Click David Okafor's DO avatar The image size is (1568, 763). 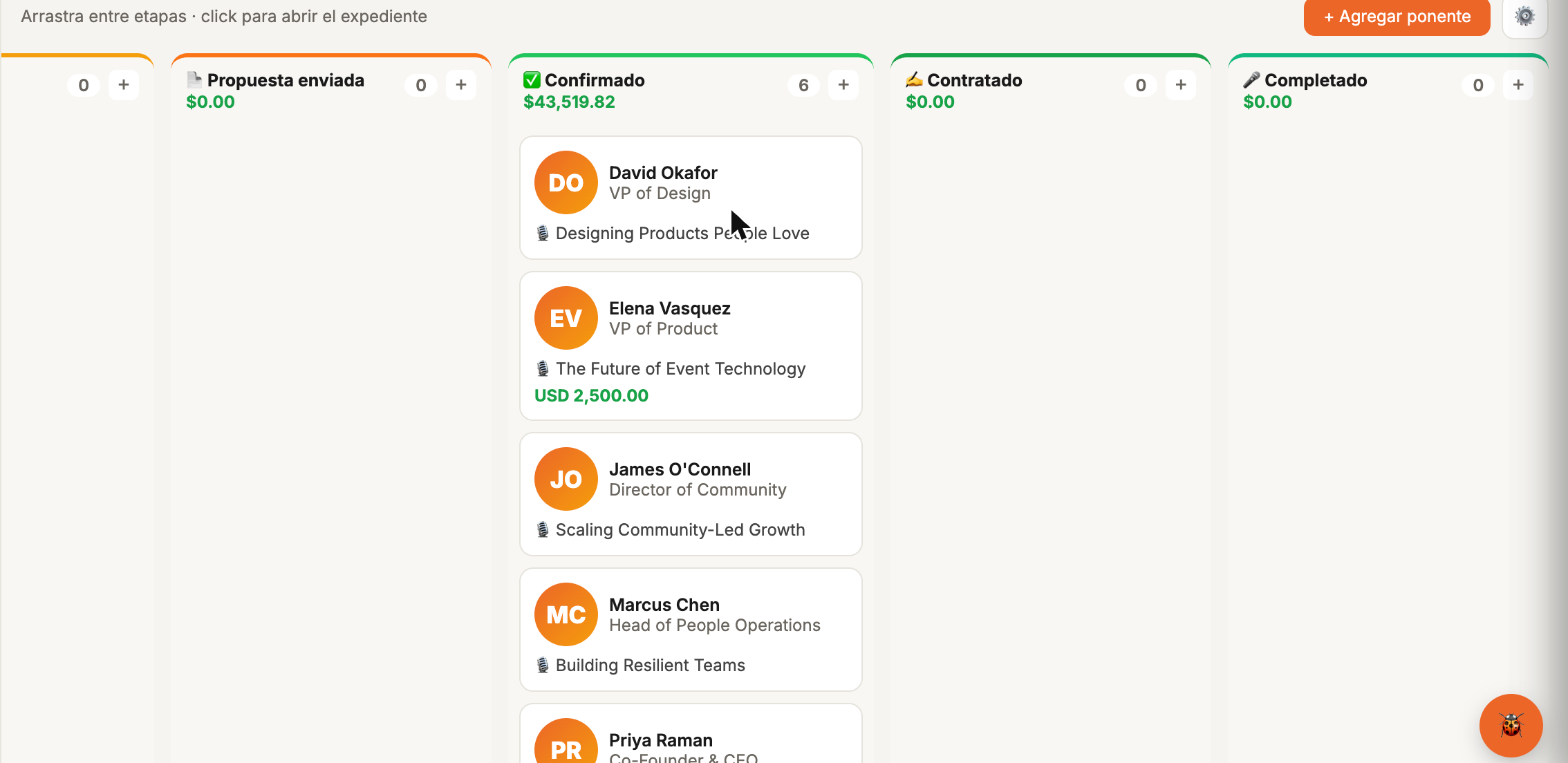tap(566, 182)
